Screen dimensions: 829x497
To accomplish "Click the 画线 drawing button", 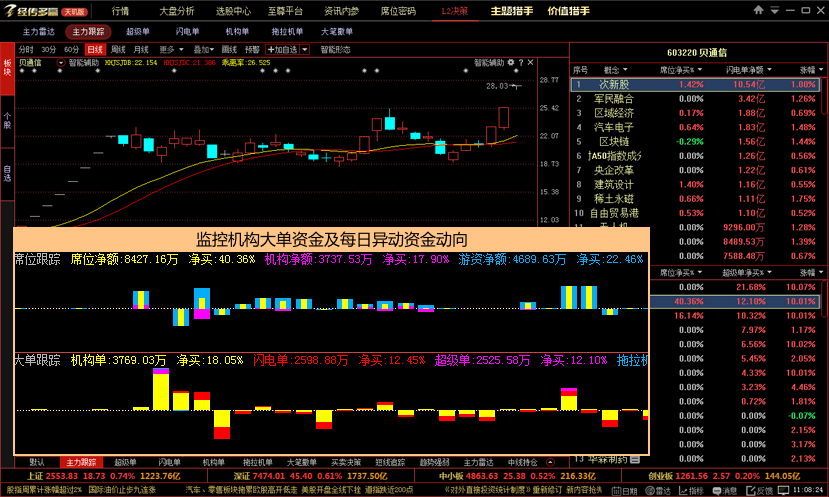I will tap(229, 50).
